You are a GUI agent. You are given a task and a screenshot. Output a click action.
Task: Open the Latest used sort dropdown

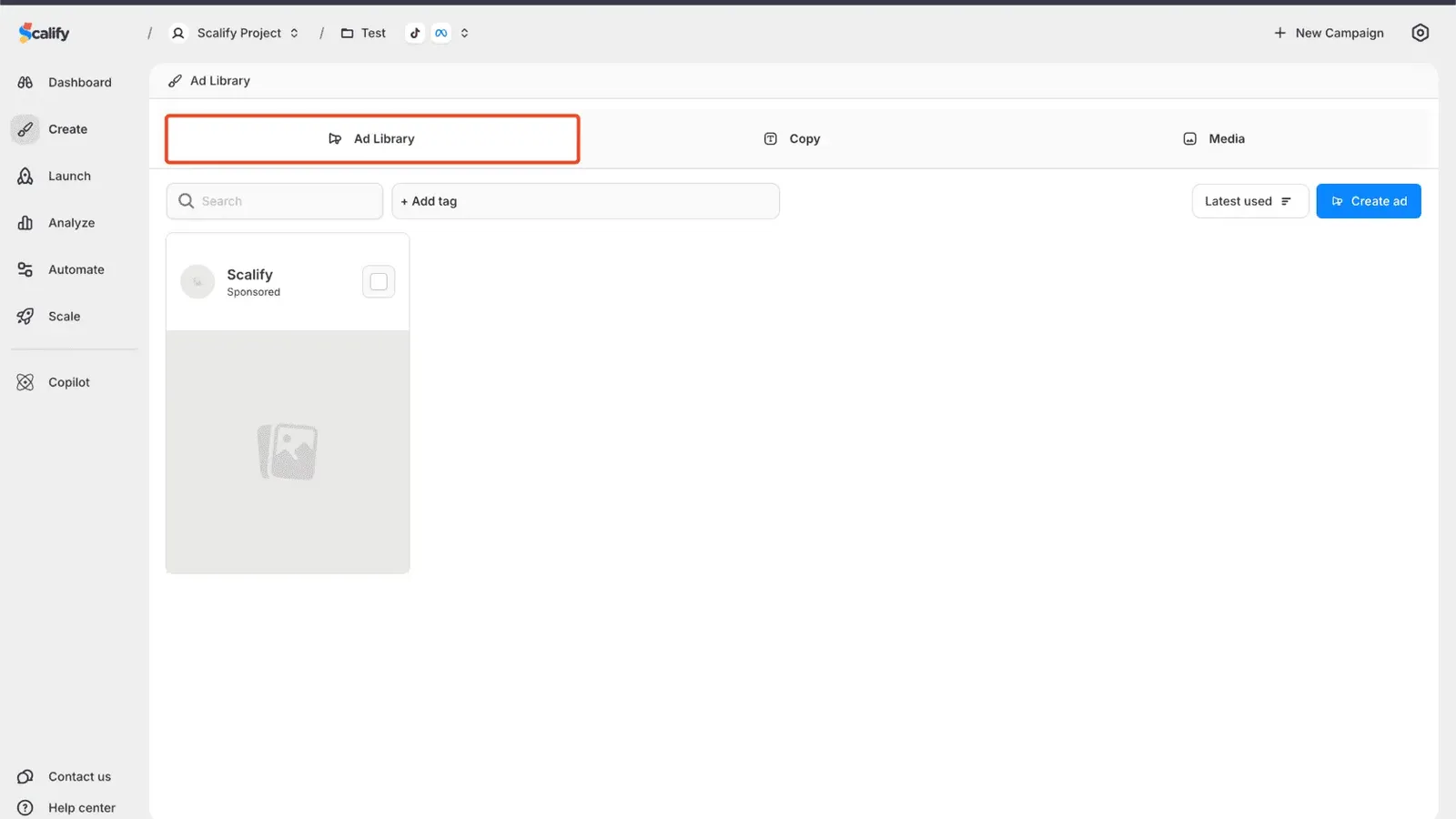coord(1249,201)
